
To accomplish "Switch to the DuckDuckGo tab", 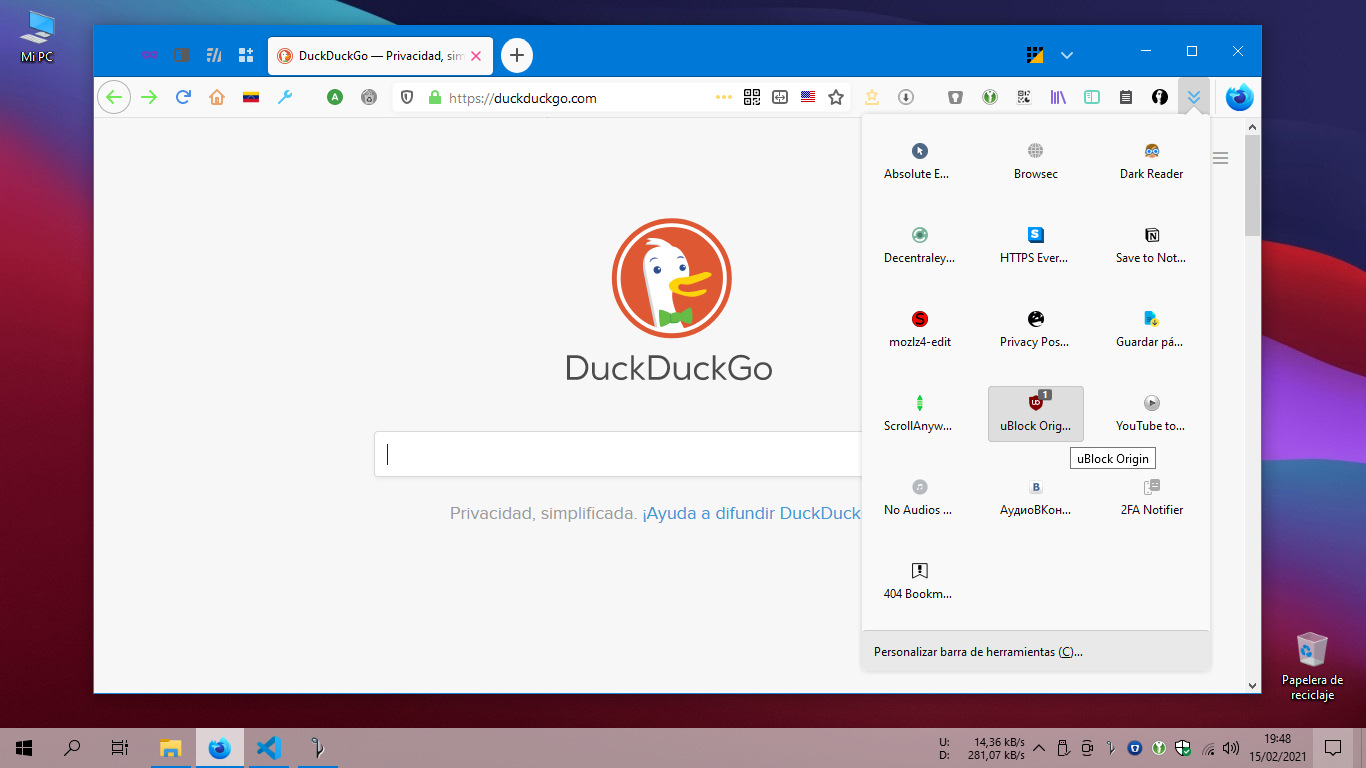I will 379,55.
